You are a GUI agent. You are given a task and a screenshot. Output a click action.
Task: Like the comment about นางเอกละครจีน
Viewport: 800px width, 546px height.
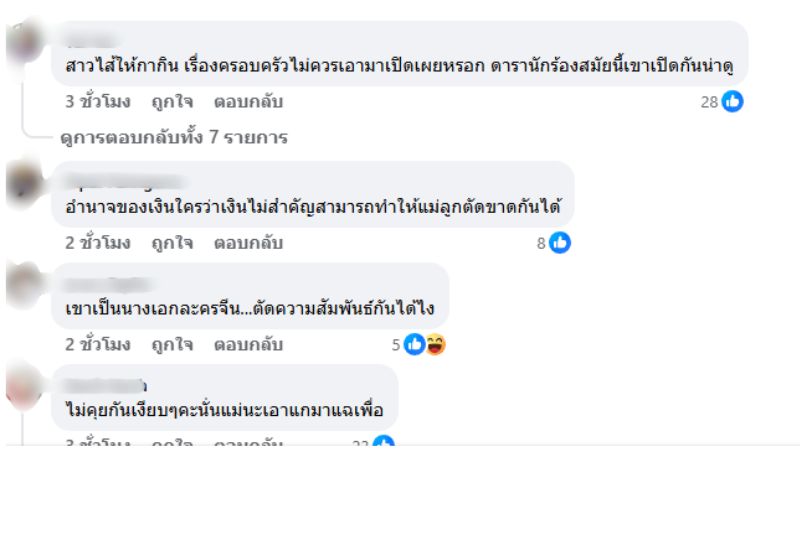pos(172,344)
